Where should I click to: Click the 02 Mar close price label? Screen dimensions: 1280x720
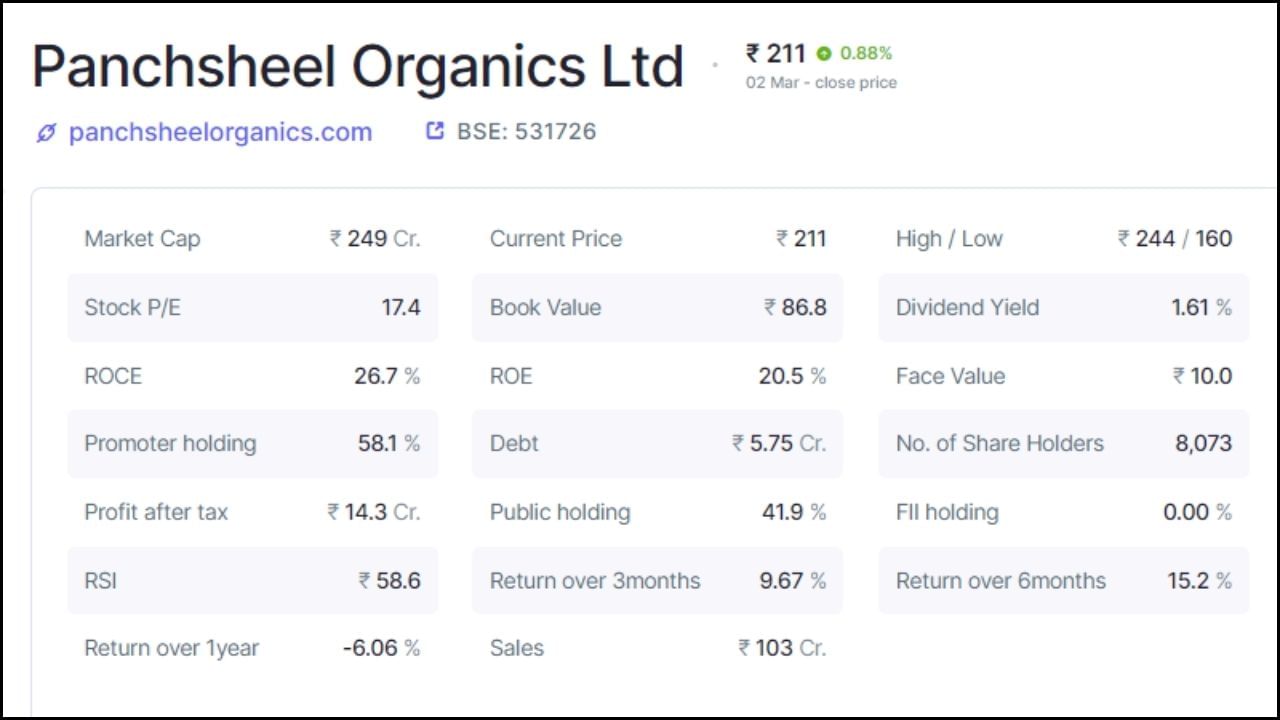[x=821, y=83]
